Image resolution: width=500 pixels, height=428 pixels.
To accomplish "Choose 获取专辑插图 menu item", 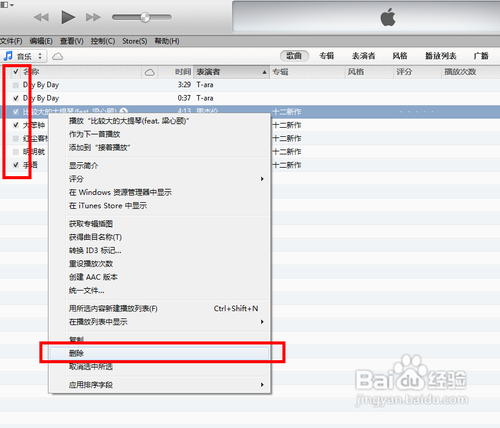I will click(159, 223).
